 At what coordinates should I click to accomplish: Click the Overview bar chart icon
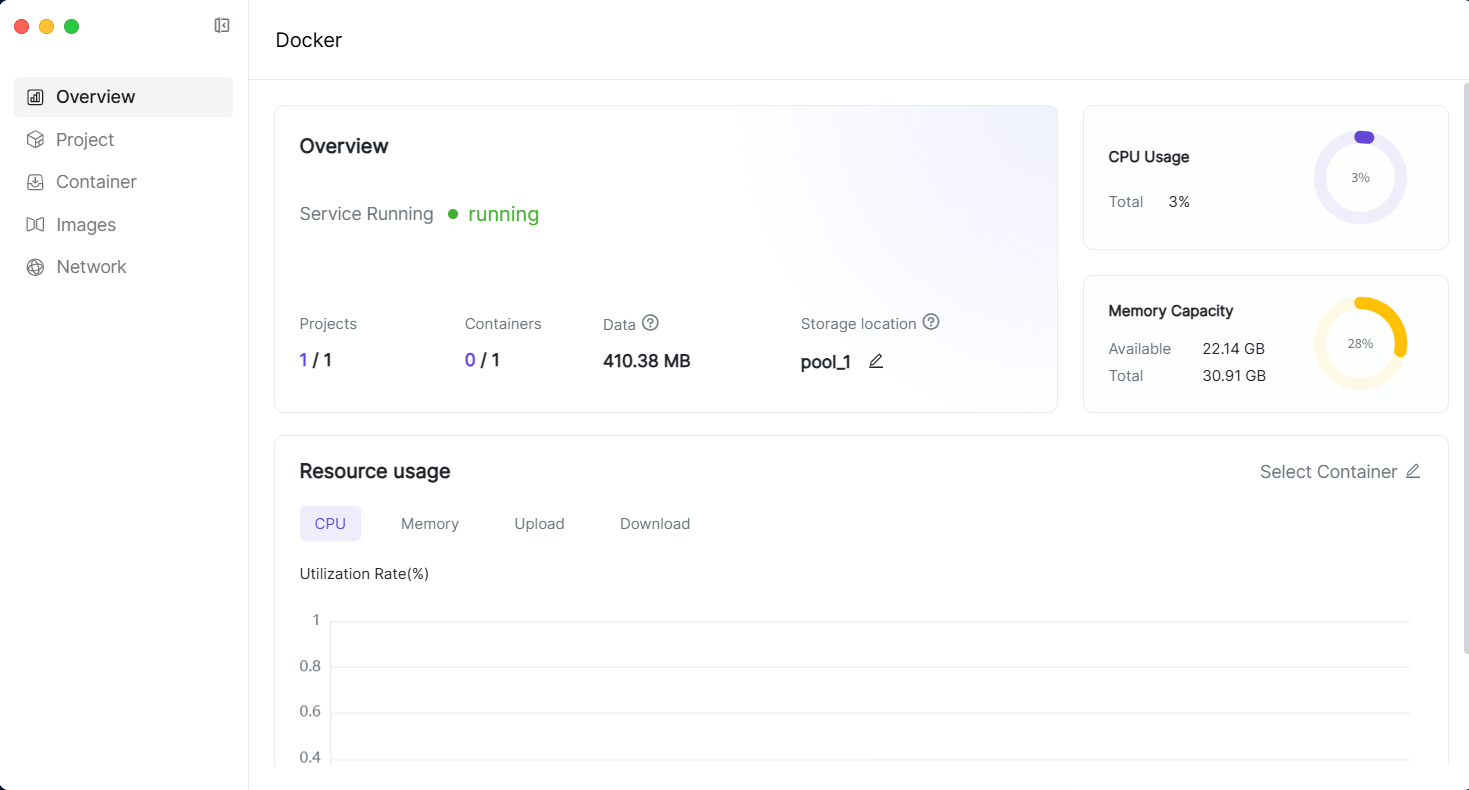[x=35, y=97]
